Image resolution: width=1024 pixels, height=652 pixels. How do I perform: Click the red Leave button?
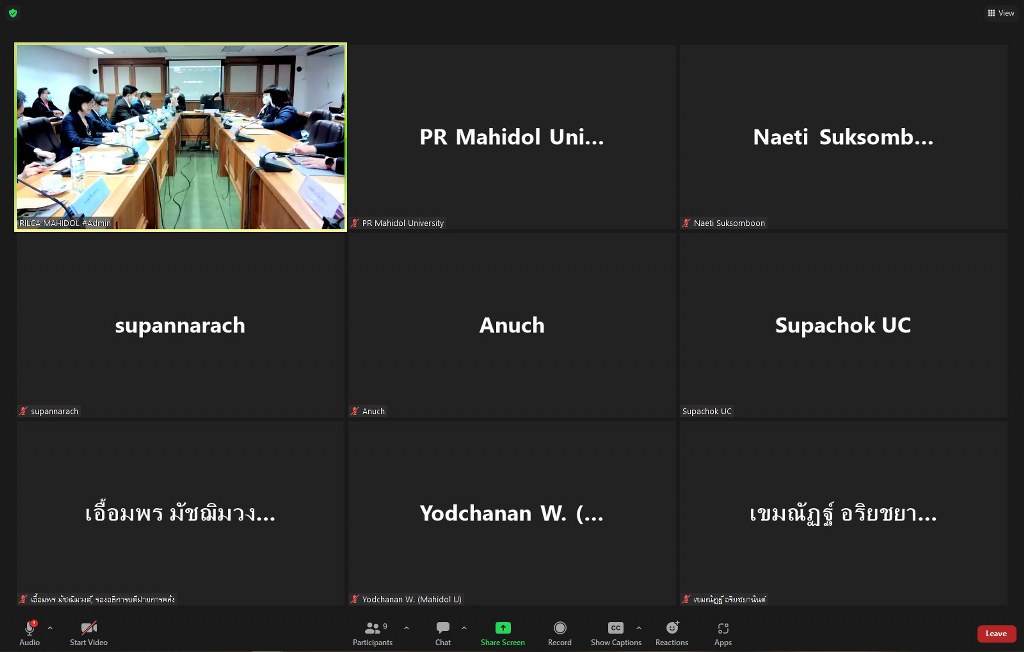pos(996,633)
